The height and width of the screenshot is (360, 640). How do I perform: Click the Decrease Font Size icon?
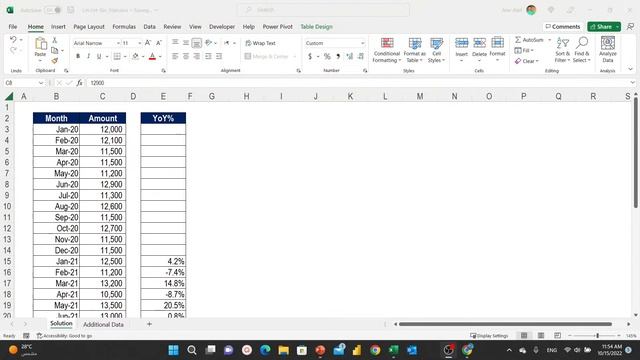[159, 43]
